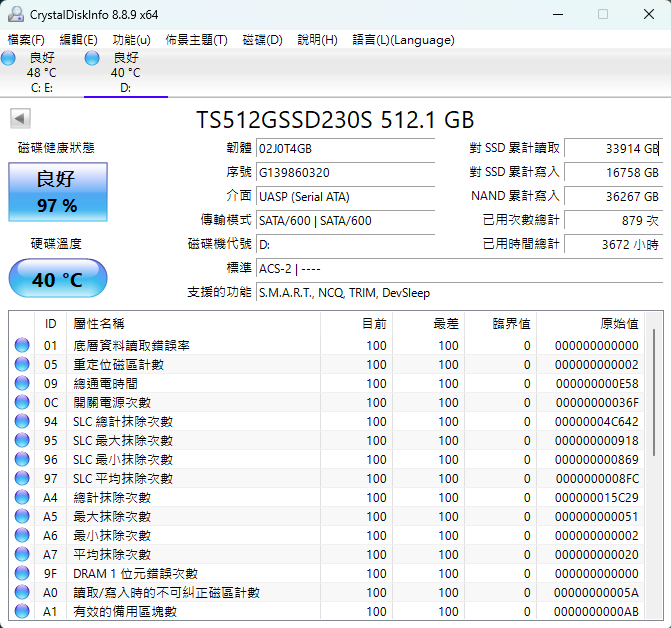Viewport: 671px width, 628px height.
Task: Open the 佈景主題(T) menu
Action: tap(196, 40)
